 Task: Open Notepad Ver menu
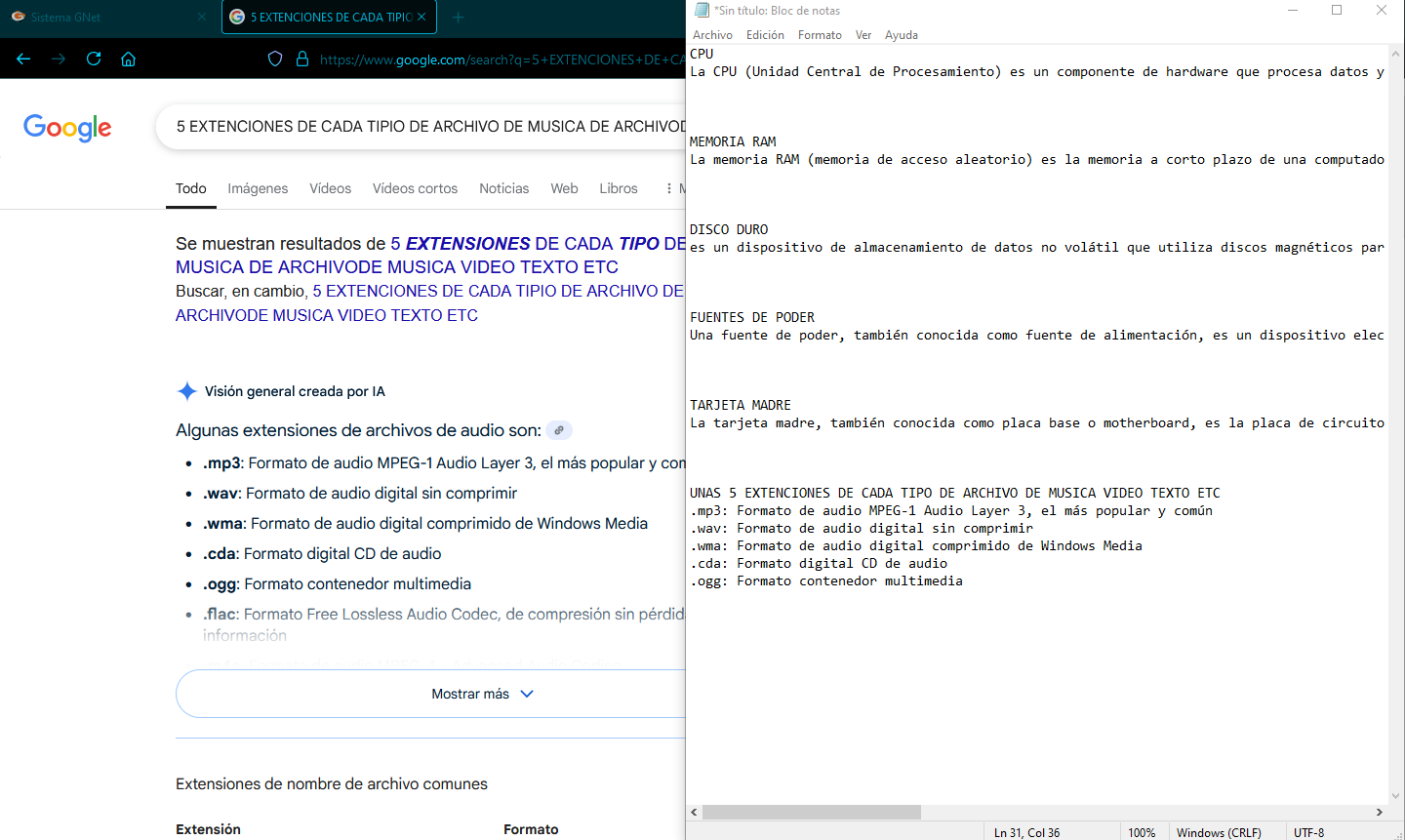pos(863,35)
